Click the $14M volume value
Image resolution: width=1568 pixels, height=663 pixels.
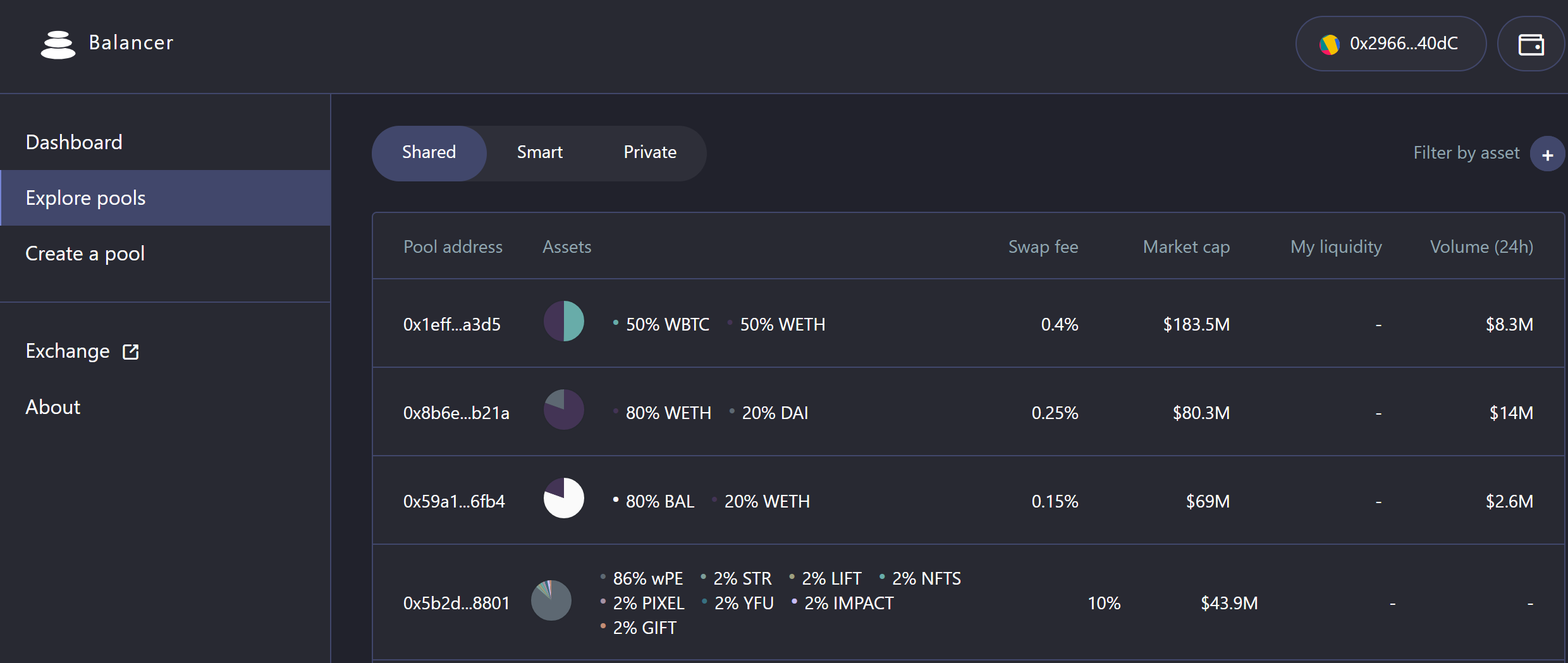pyautogui.click(x=1512, y=413)
